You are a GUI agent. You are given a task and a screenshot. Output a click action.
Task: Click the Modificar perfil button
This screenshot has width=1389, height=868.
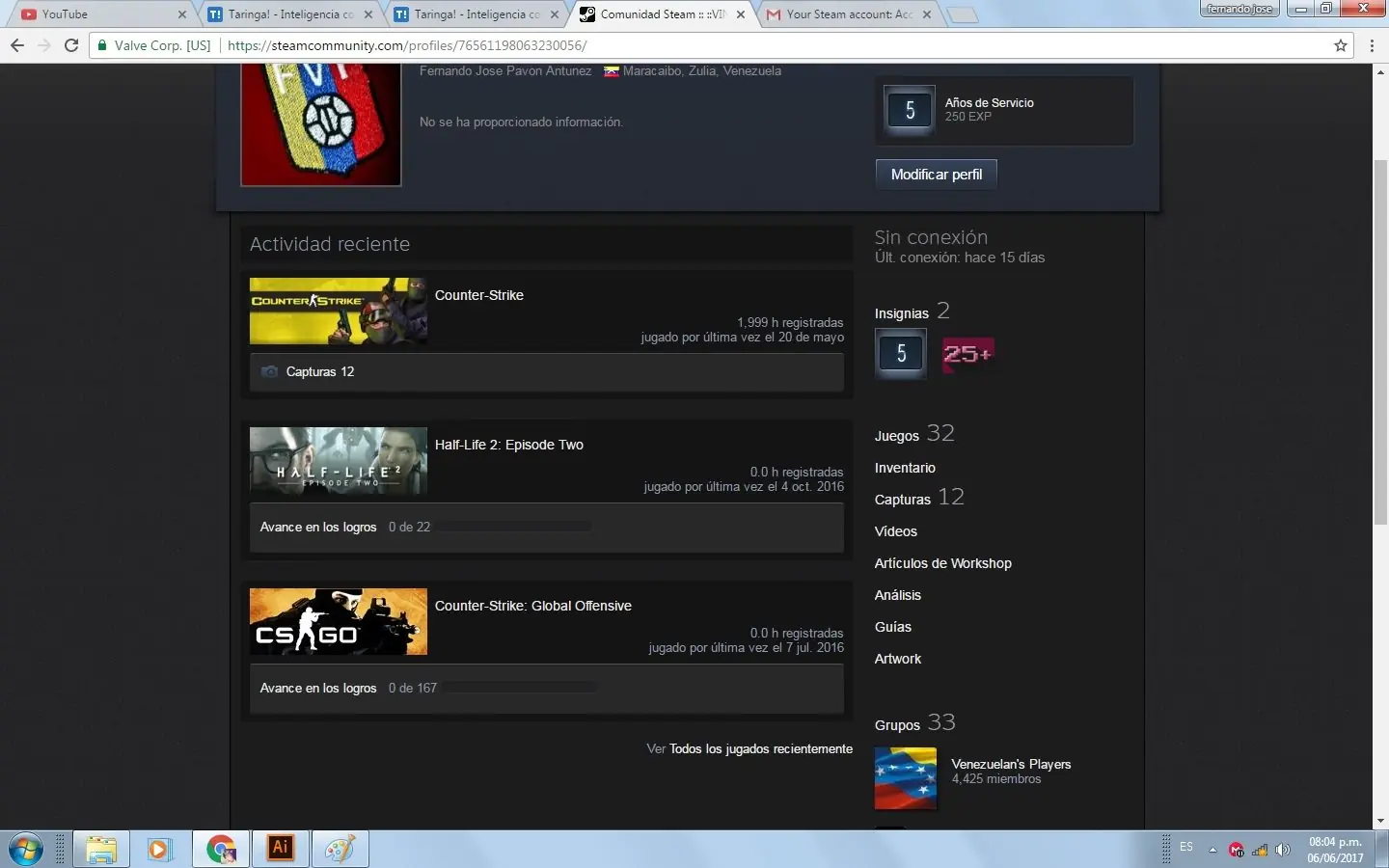click(x=937, y=175)
